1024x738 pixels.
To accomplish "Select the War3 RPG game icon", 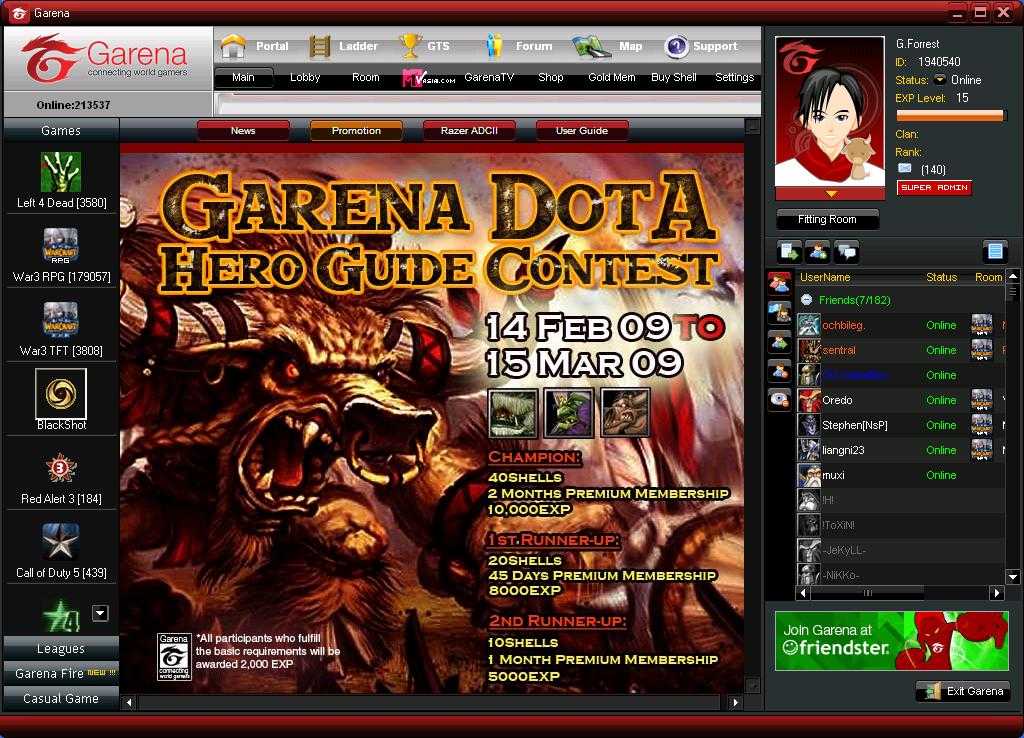I will point(61,246).
